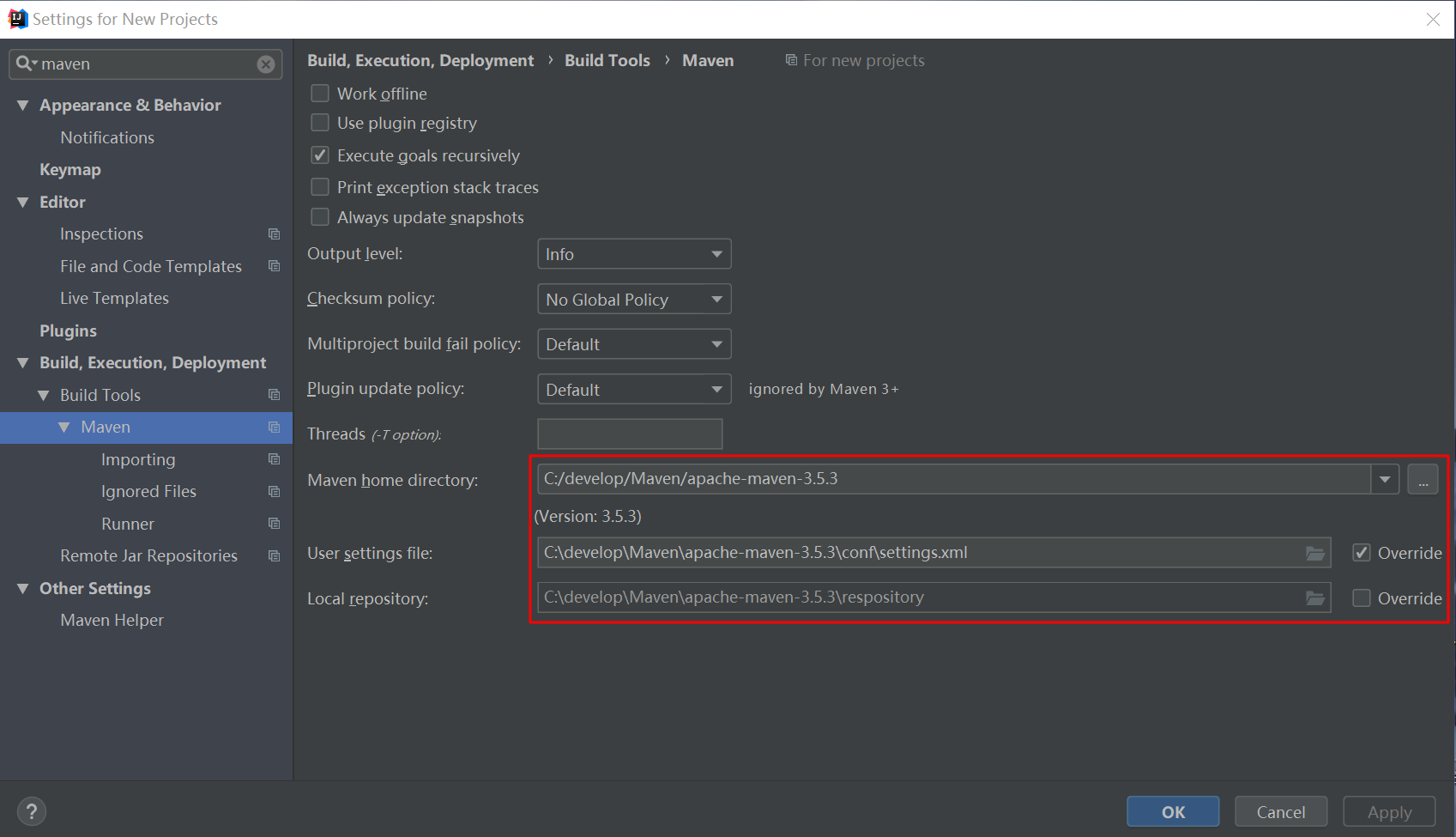This screenshot has height=837, width=1456.
Task: Click the help question mark icon
Action: click(32, 811)
